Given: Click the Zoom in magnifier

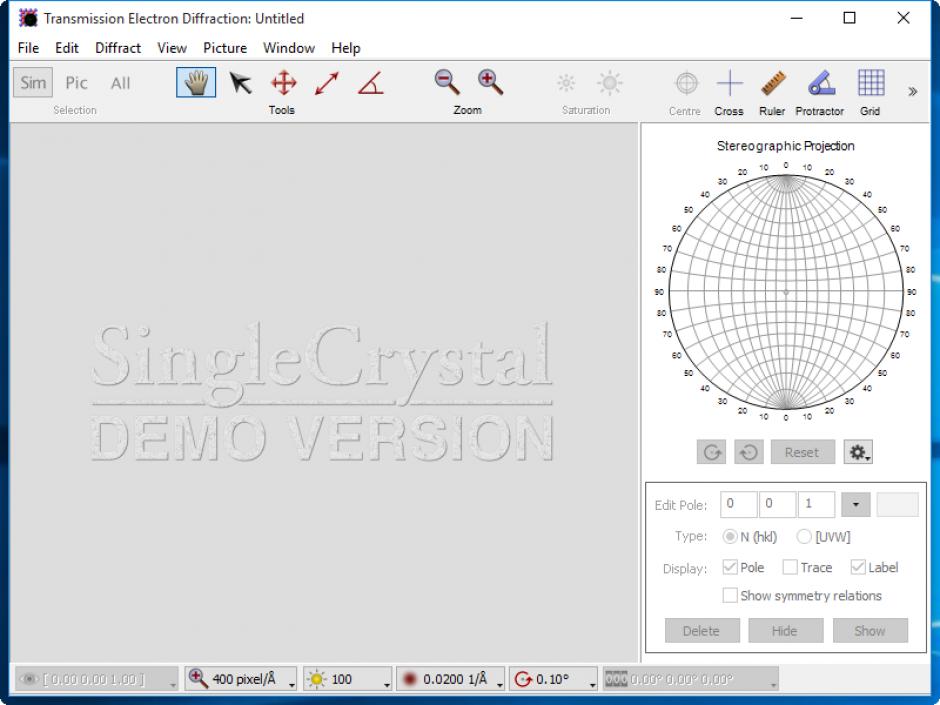Looking at the screenshot, I should (490, 82).
